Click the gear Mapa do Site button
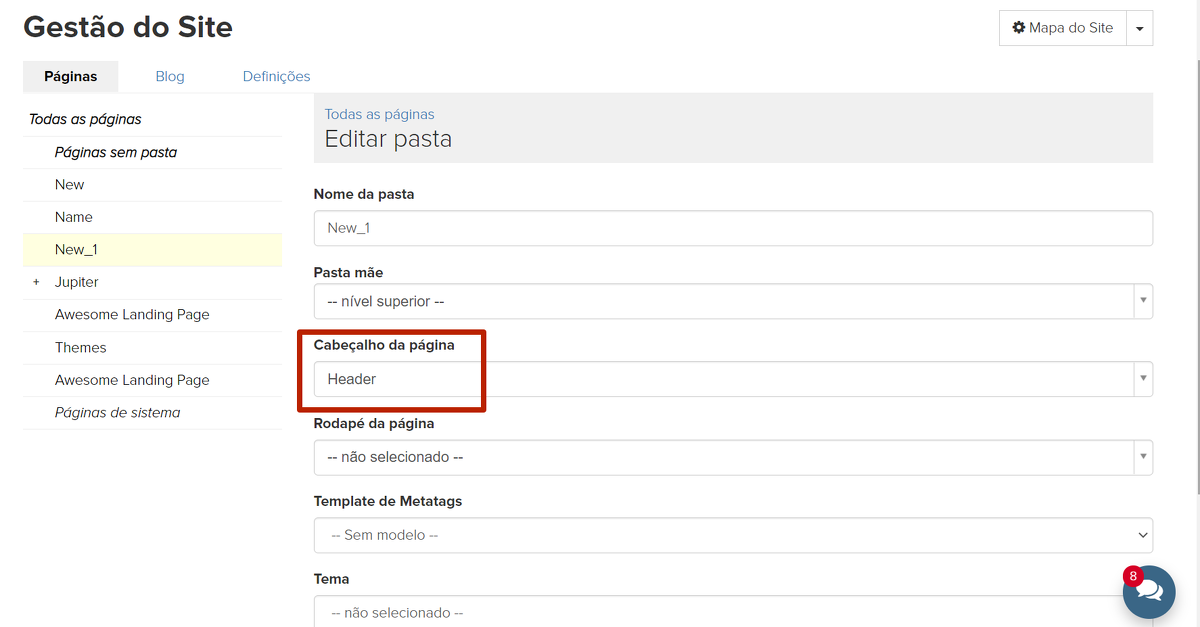This screenshot has height=627, width=1200. pyautogui.click(x=1062, y=28)
